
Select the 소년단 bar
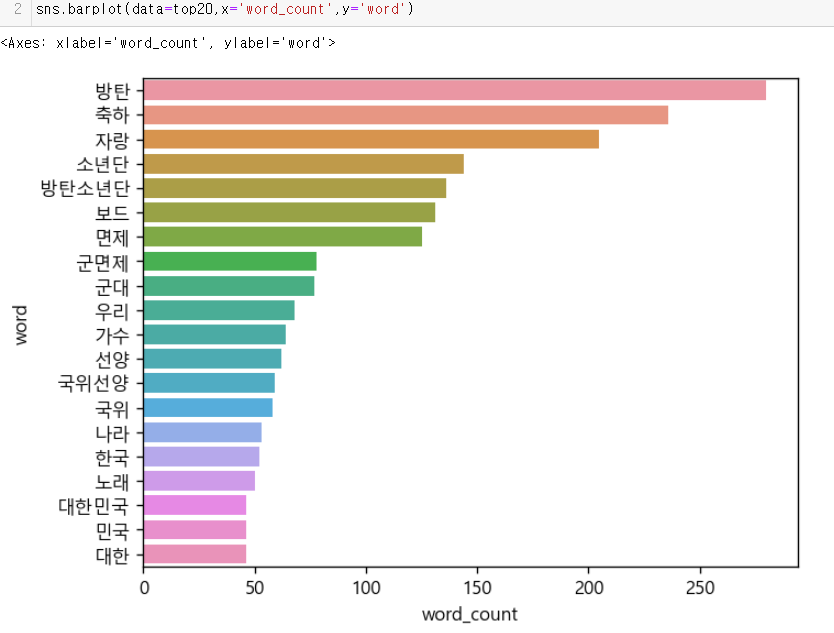click(304, 164)
